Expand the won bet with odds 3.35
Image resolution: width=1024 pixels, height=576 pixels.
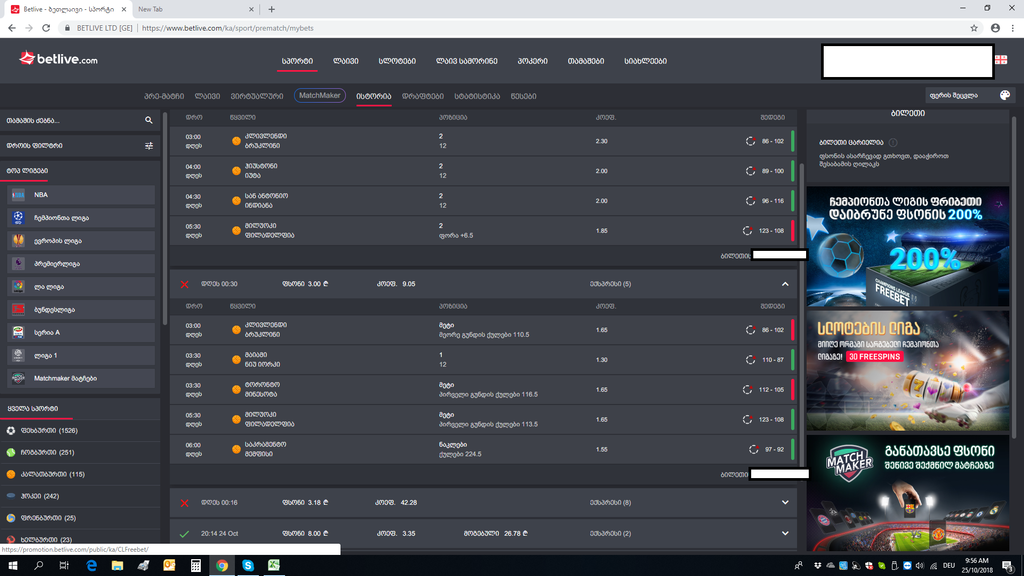[785, 534]
